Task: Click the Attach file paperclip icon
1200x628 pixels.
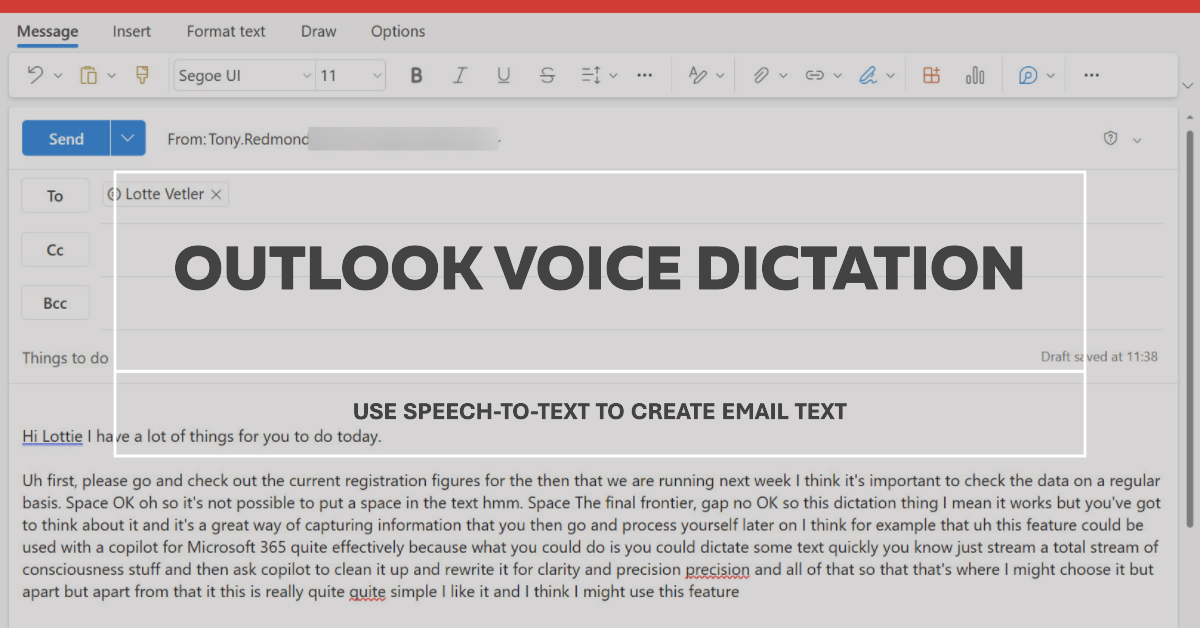Action: [x=761, y=76]
